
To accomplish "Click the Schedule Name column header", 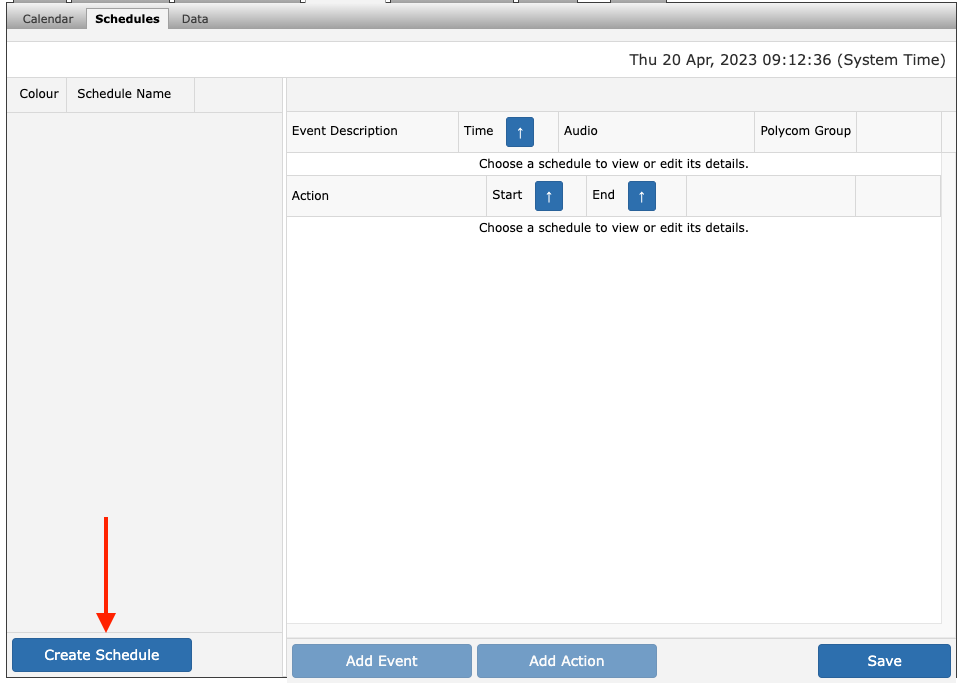I will pyautogui.click(x=124, y=94).
